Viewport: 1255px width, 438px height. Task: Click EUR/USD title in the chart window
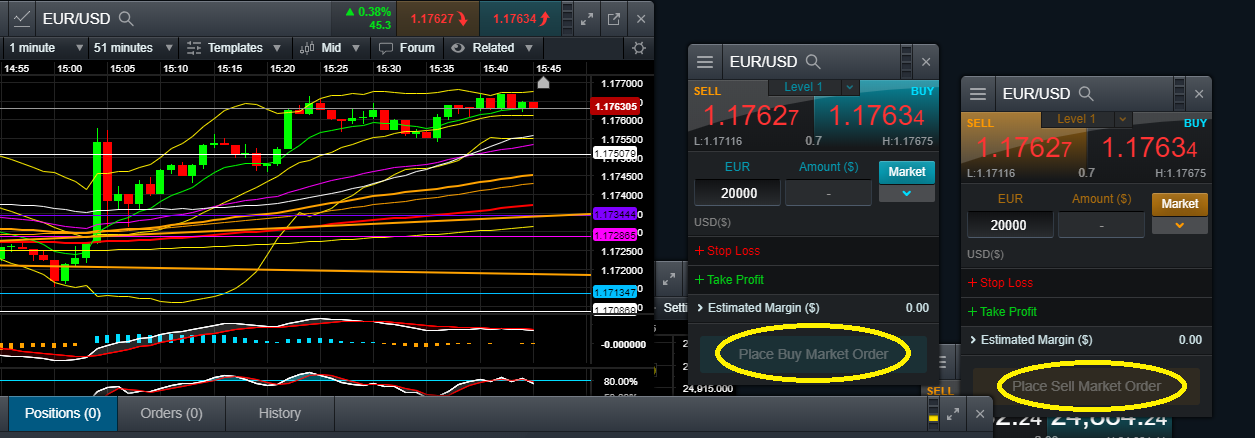pyautogui.click(x=76, y=18)
